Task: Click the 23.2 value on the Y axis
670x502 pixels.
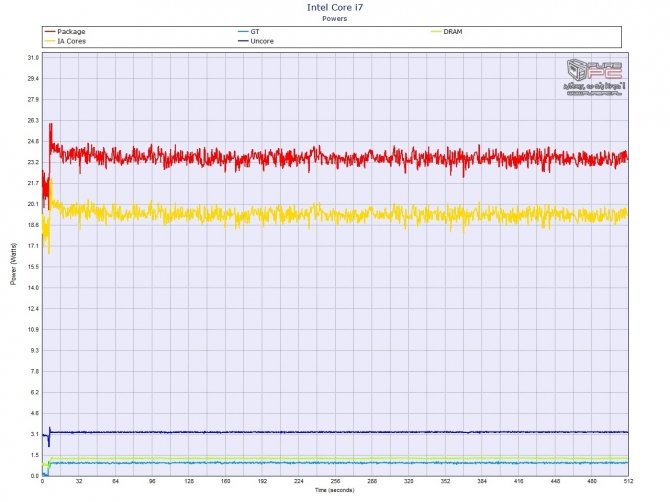Action: click(33, 162)
